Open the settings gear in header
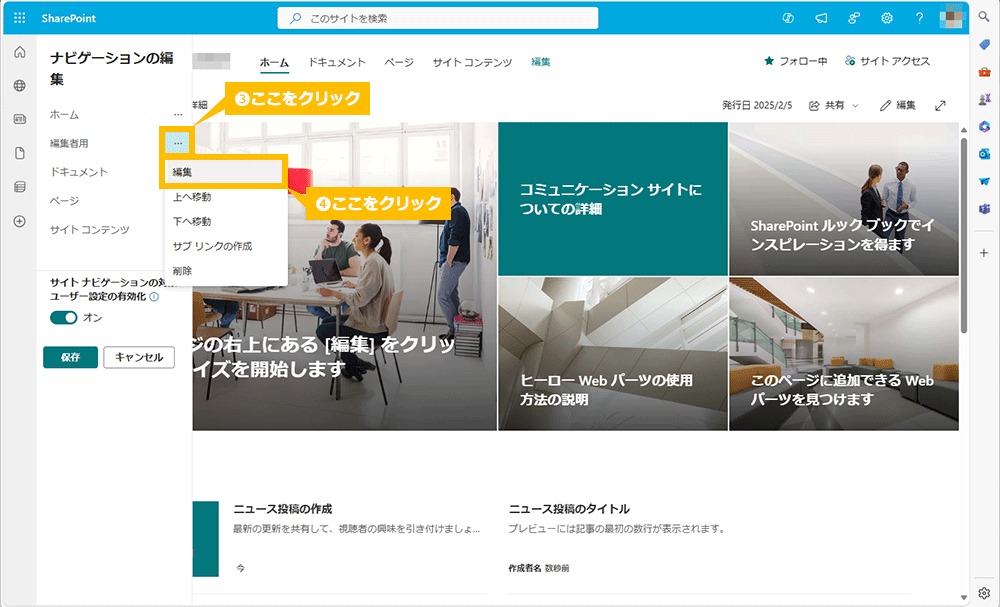Viewport: 1000px width, 607px height. [886, 18]
